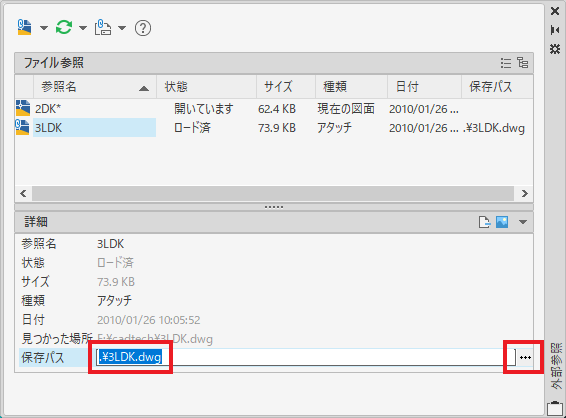Show preview mode icon in 詳細 panel
The height and width of the screenshot is (418, 566).
tap(502, 222)
